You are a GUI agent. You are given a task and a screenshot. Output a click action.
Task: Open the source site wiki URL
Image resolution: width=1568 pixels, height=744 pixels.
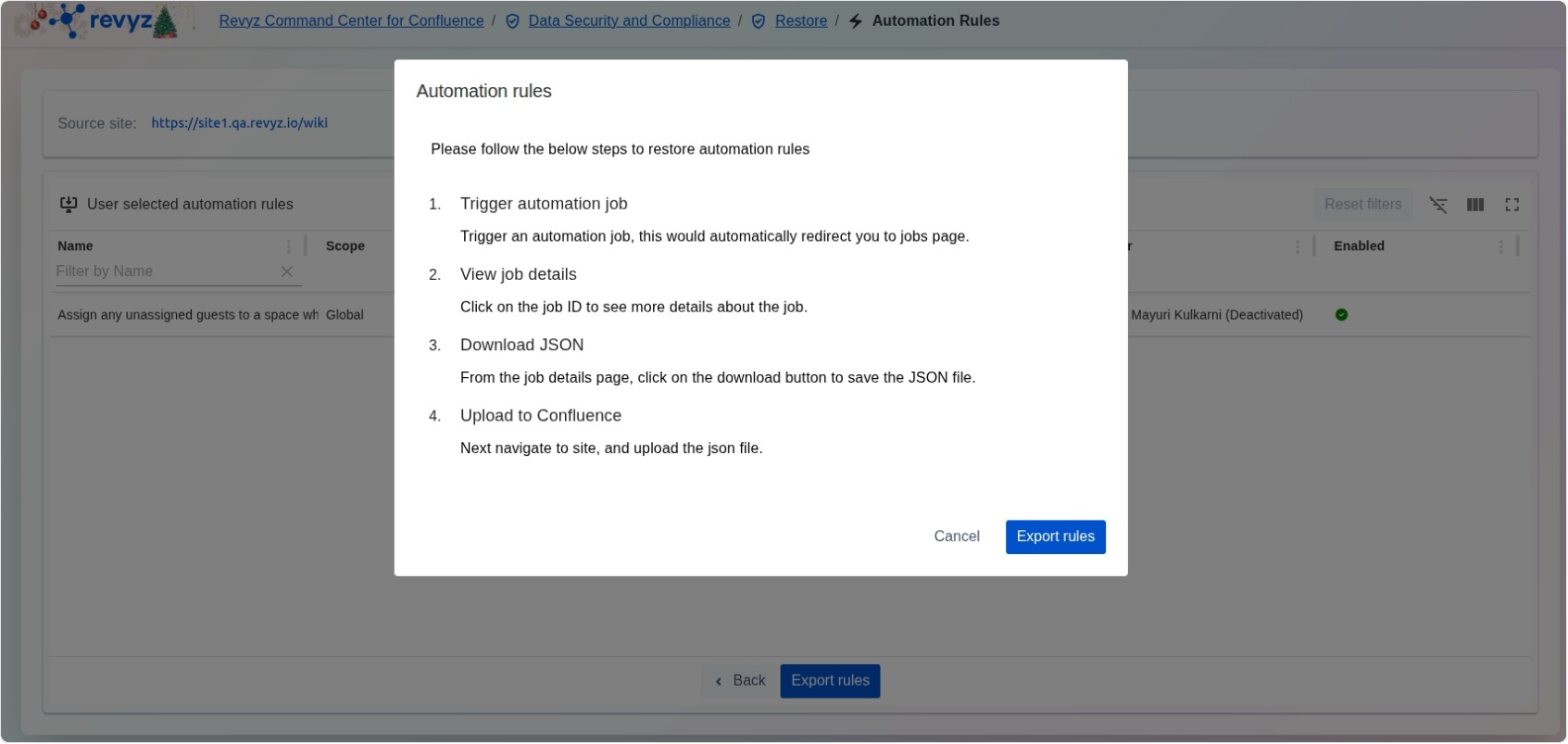(239, 123)
